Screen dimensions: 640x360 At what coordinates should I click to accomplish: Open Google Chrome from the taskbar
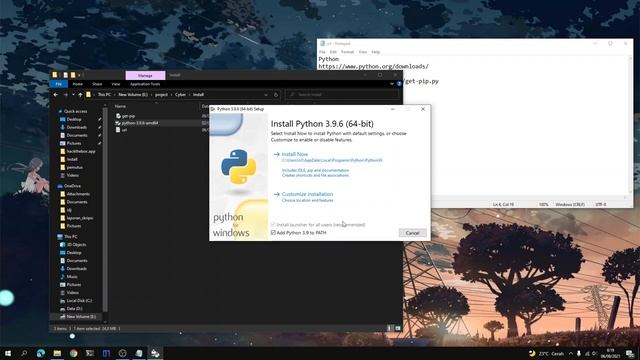click(73, 353)
